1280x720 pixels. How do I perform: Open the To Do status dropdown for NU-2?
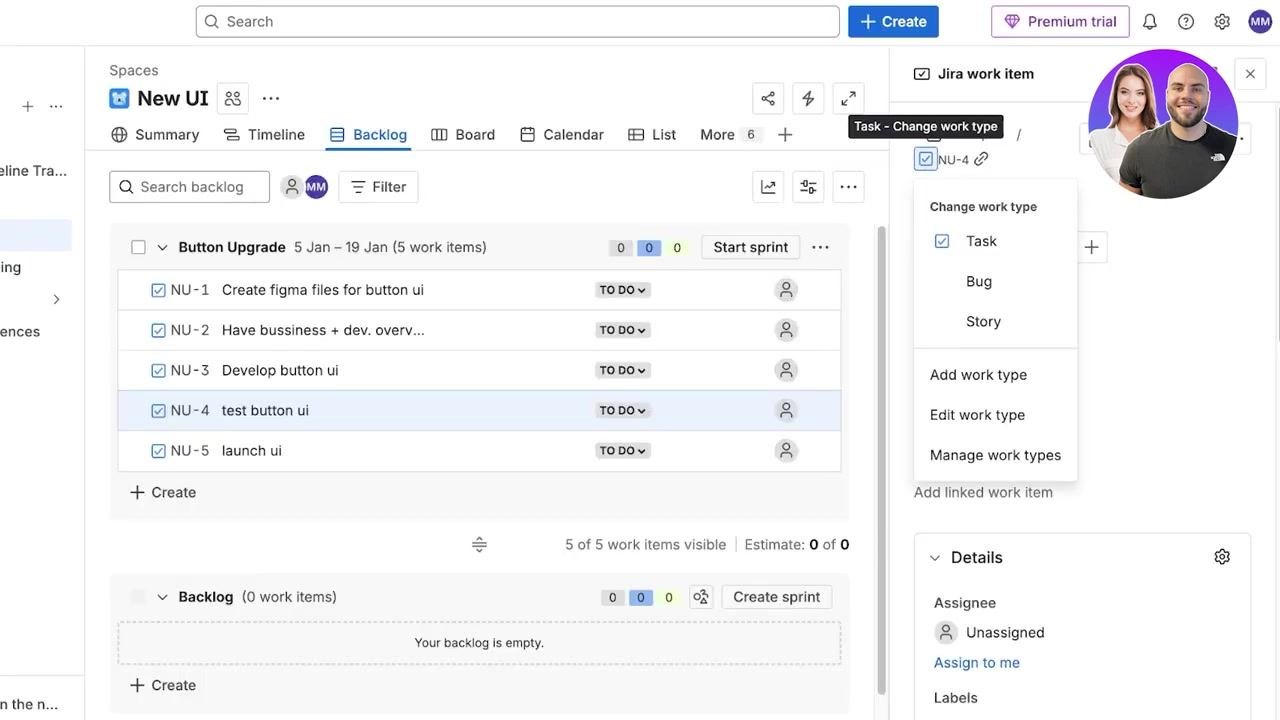click(x=622, y=330)
